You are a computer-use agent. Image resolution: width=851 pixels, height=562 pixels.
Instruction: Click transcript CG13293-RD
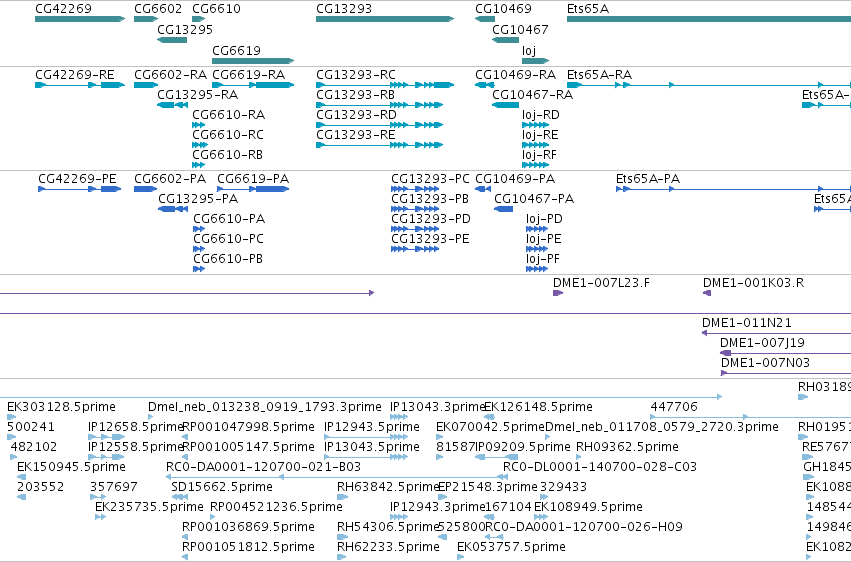[x=379, y=125]
